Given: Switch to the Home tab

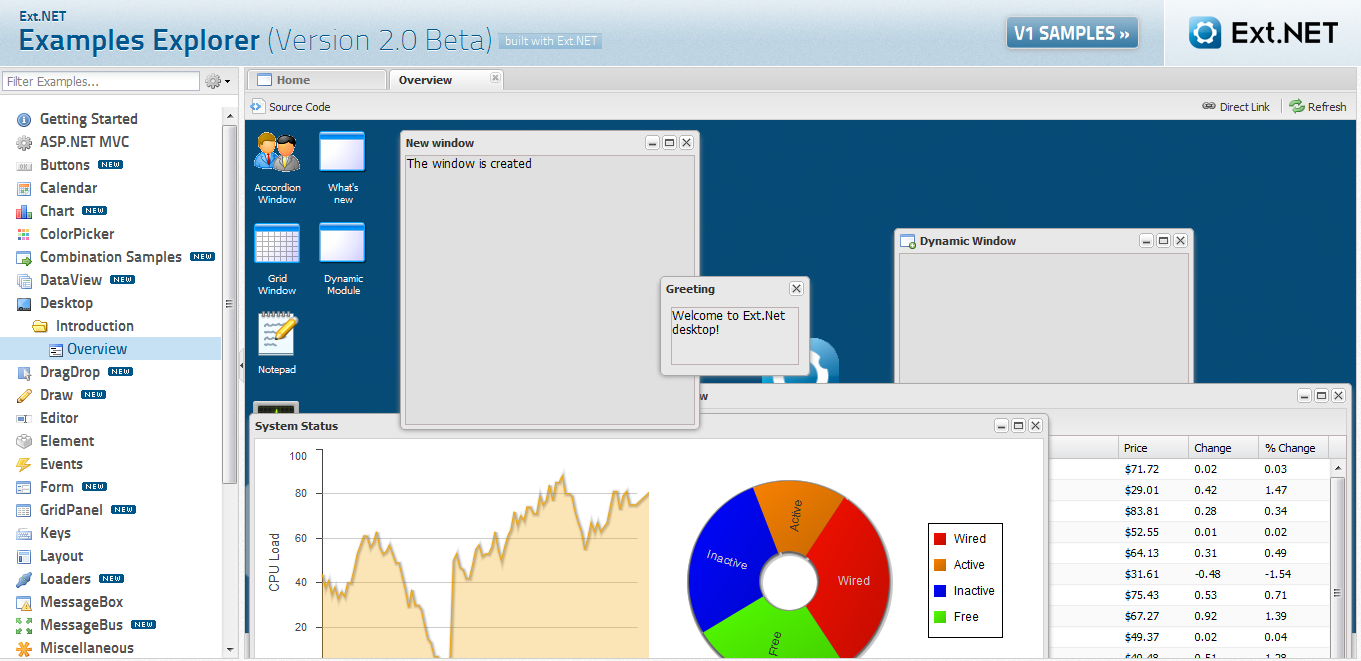Looking at the screenshot, I should [316, 80].
